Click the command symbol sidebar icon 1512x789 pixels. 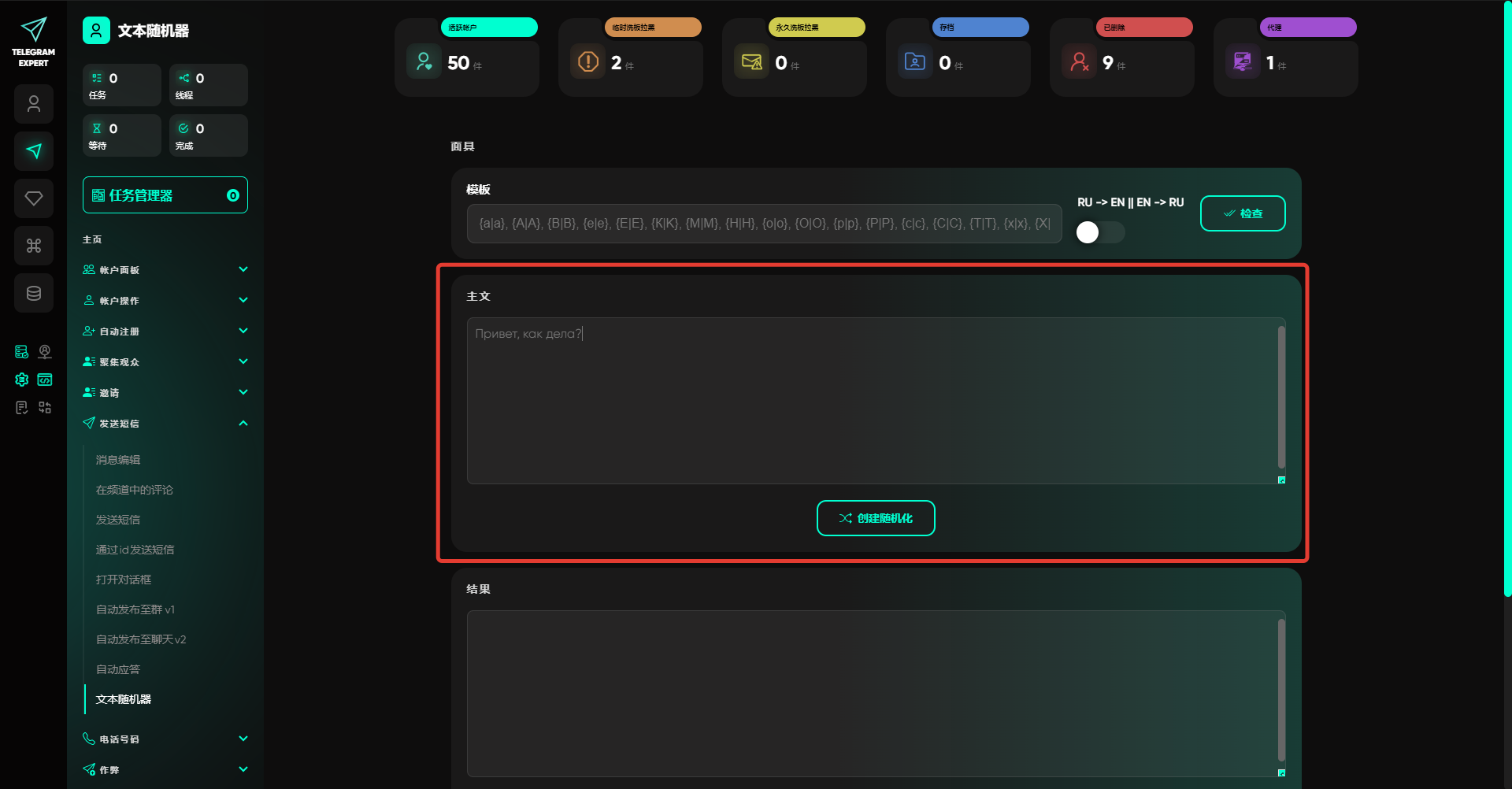pos(34,246)
